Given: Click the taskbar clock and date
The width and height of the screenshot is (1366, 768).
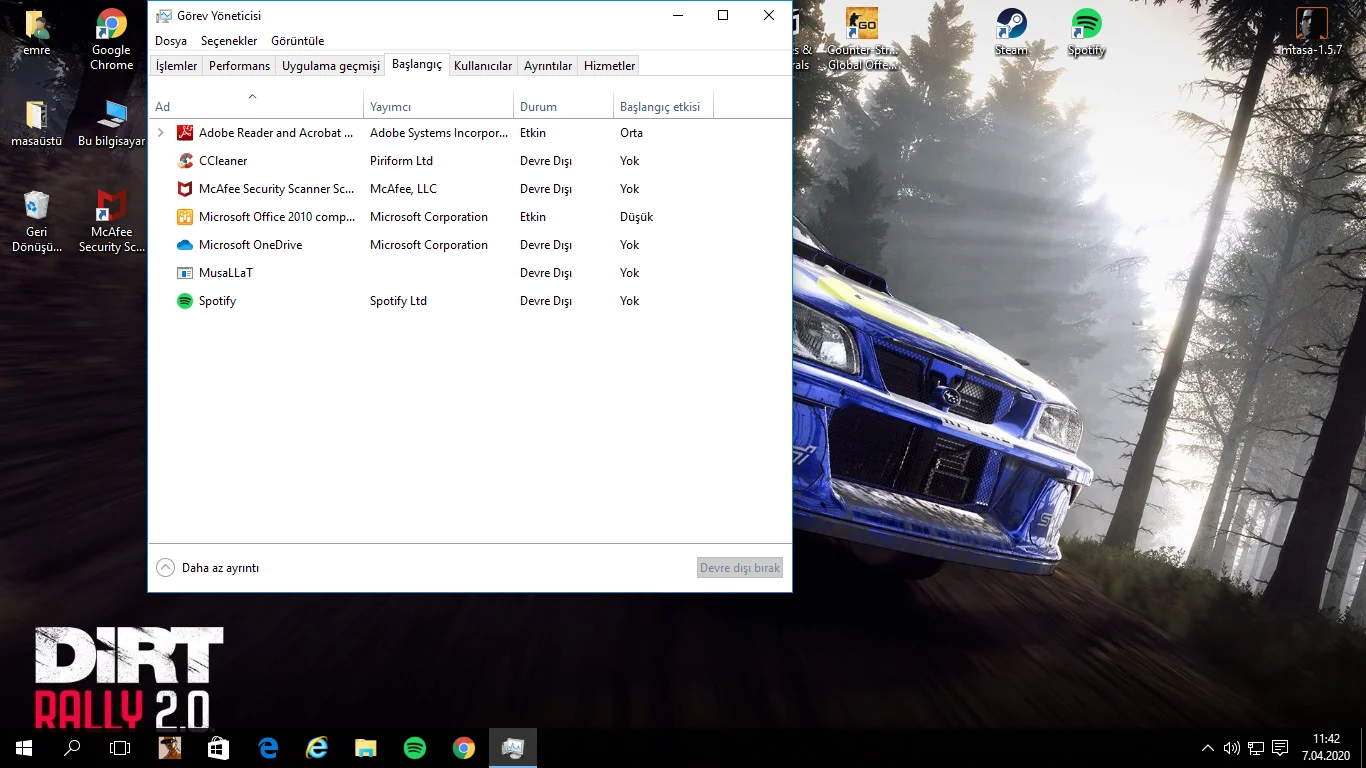Looking at the screenshot, I should tap(1326, 748).
